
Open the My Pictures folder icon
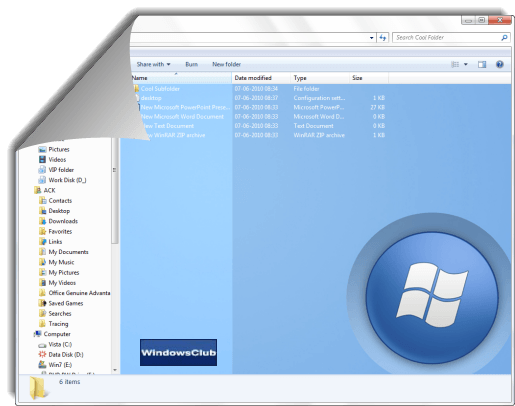coord(42,273)
